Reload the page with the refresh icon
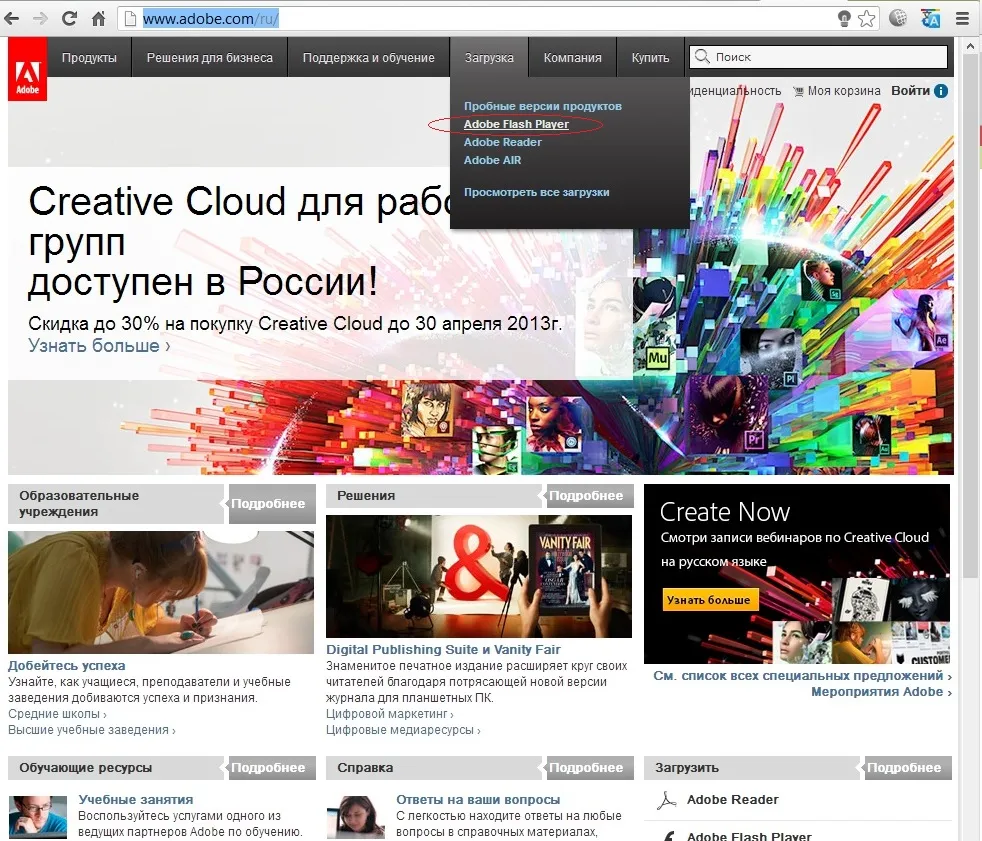 click(69, 18)
